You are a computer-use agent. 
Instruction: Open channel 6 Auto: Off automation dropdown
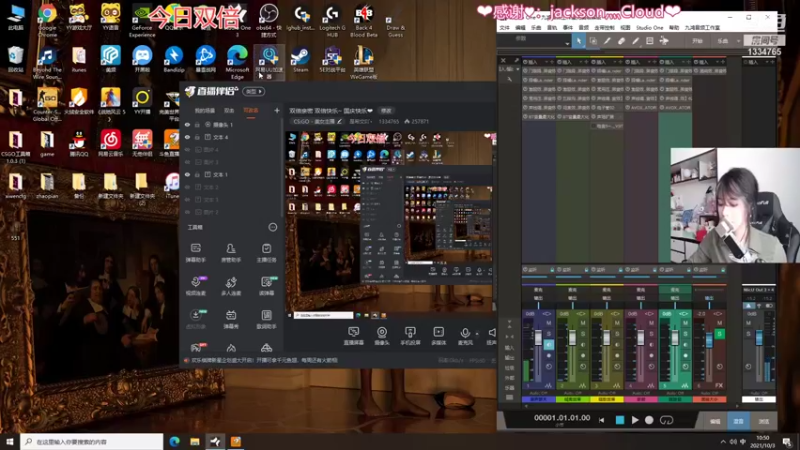click(x=709, y=393)
